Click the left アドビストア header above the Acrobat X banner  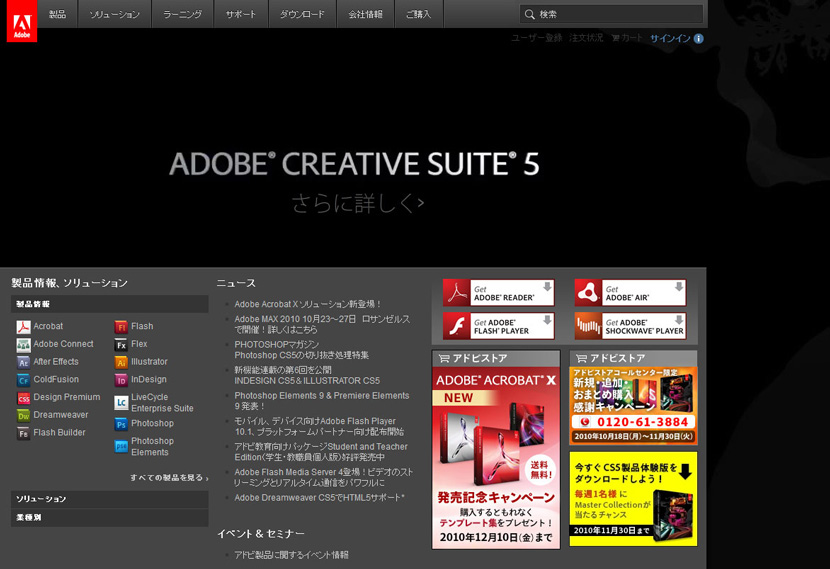pos(496,358)
